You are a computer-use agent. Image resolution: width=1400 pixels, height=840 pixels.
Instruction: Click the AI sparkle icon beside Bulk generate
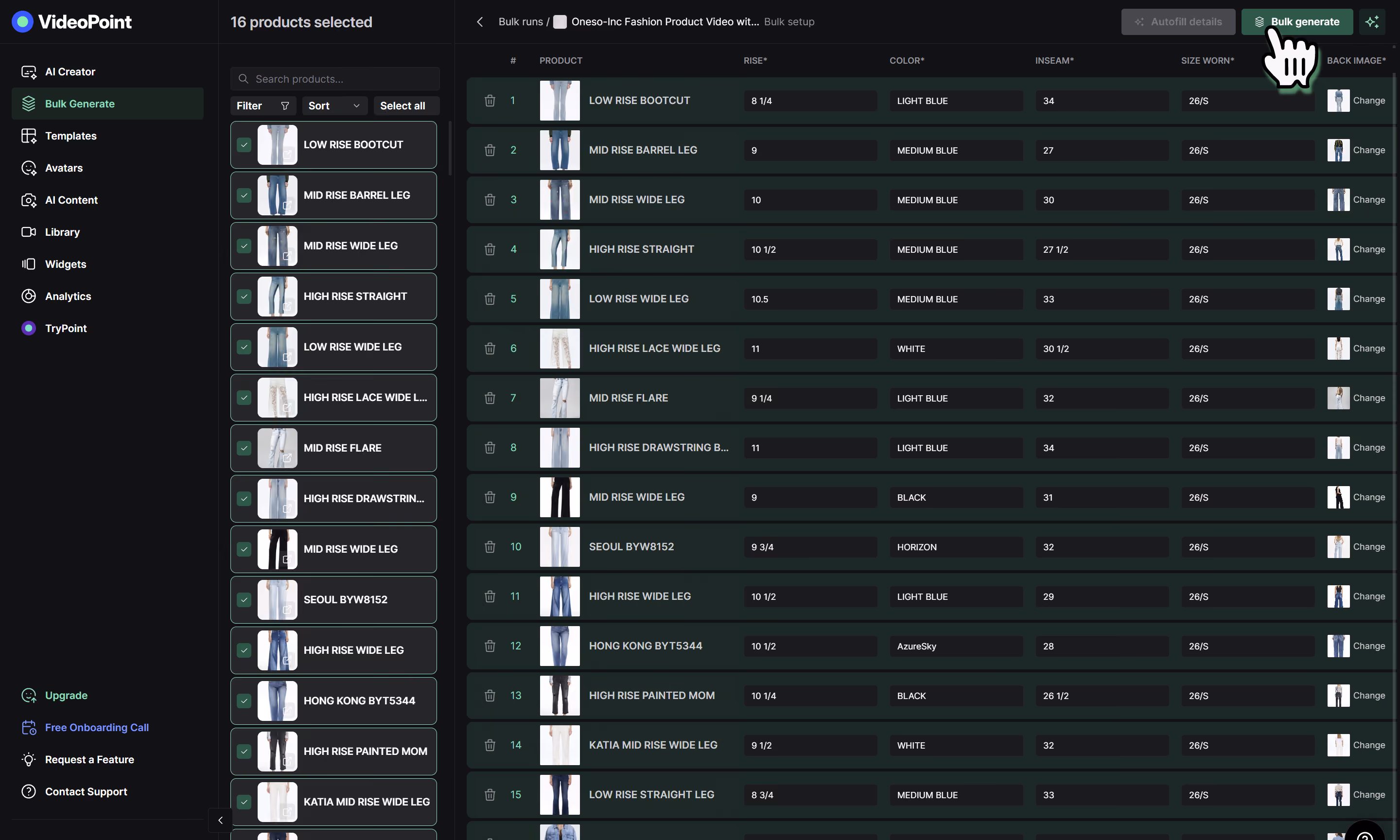1372,21
